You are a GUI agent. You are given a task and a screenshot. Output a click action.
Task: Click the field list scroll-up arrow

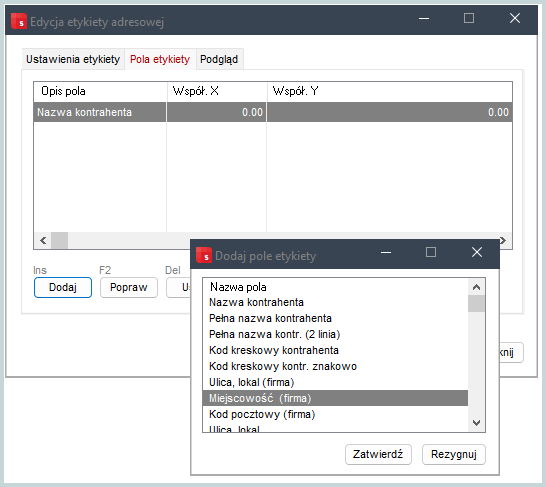[x=476, y=288]
